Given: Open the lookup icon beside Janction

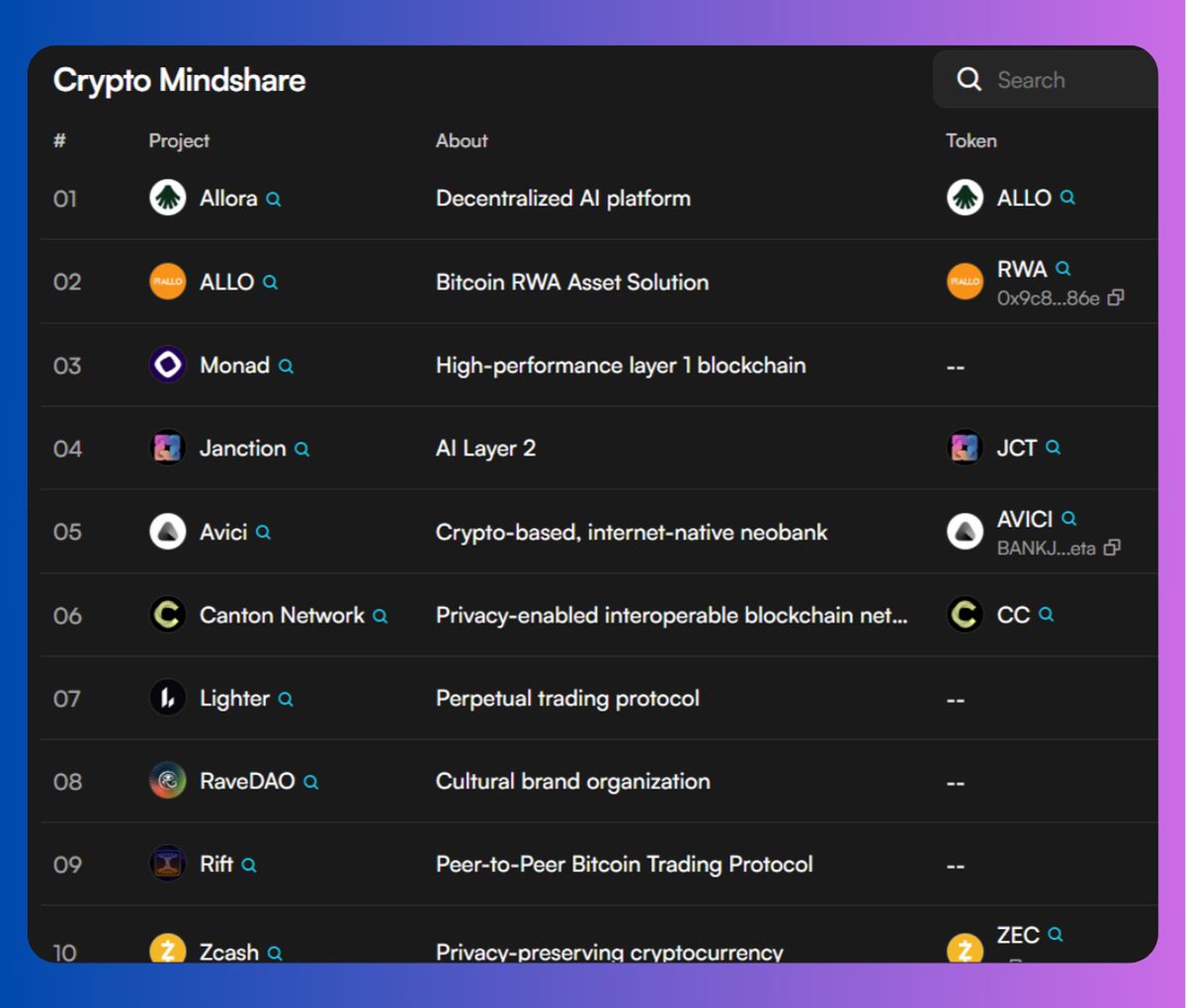Looking at the screenshot, I should (x=301, y=449).
